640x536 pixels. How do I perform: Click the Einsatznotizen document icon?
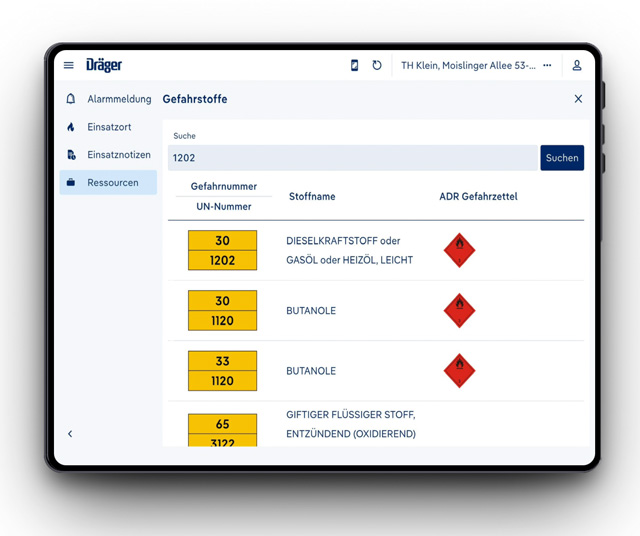tap(71, 155)
